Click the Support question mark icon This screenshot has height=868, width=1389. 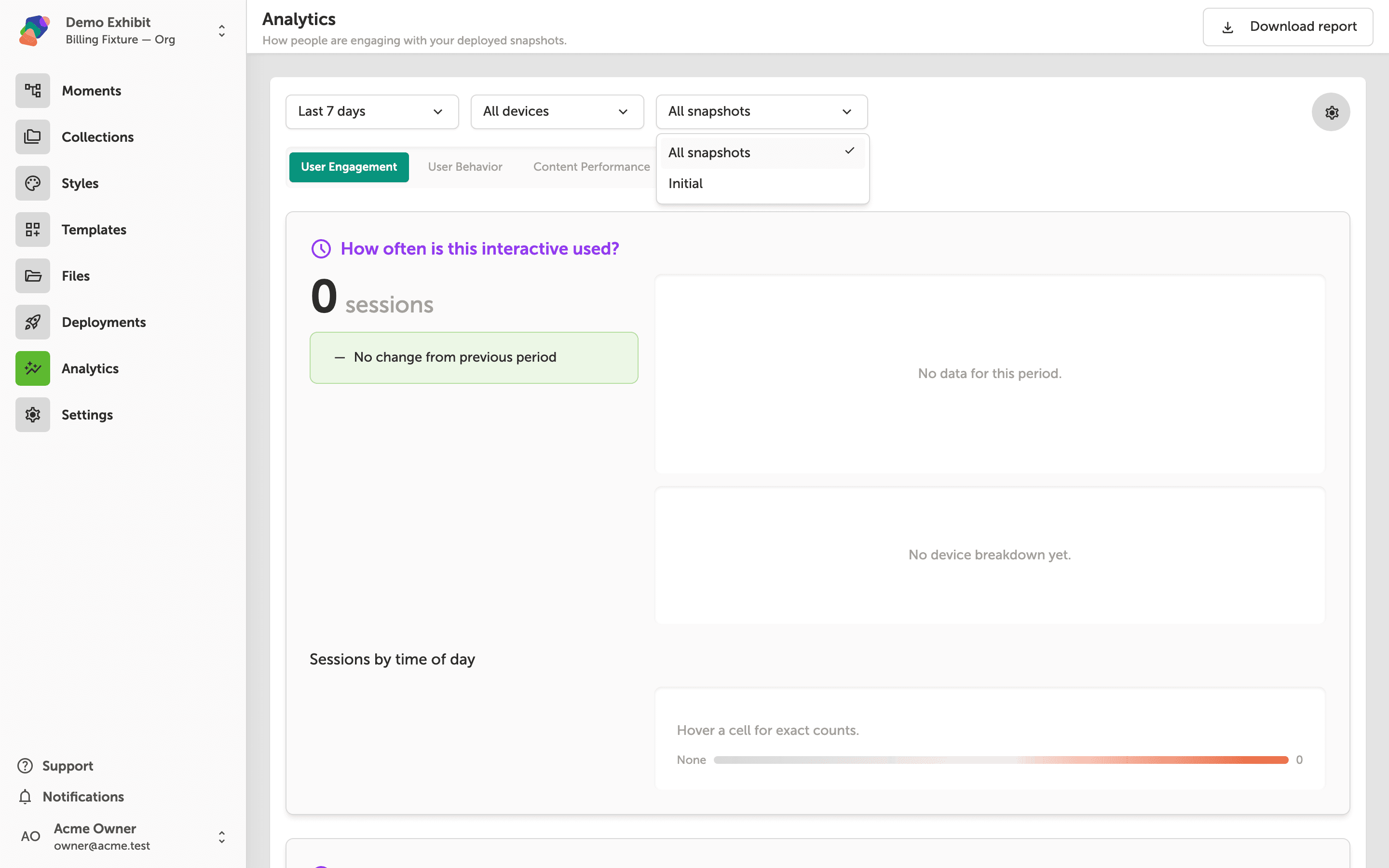[25, 766]
